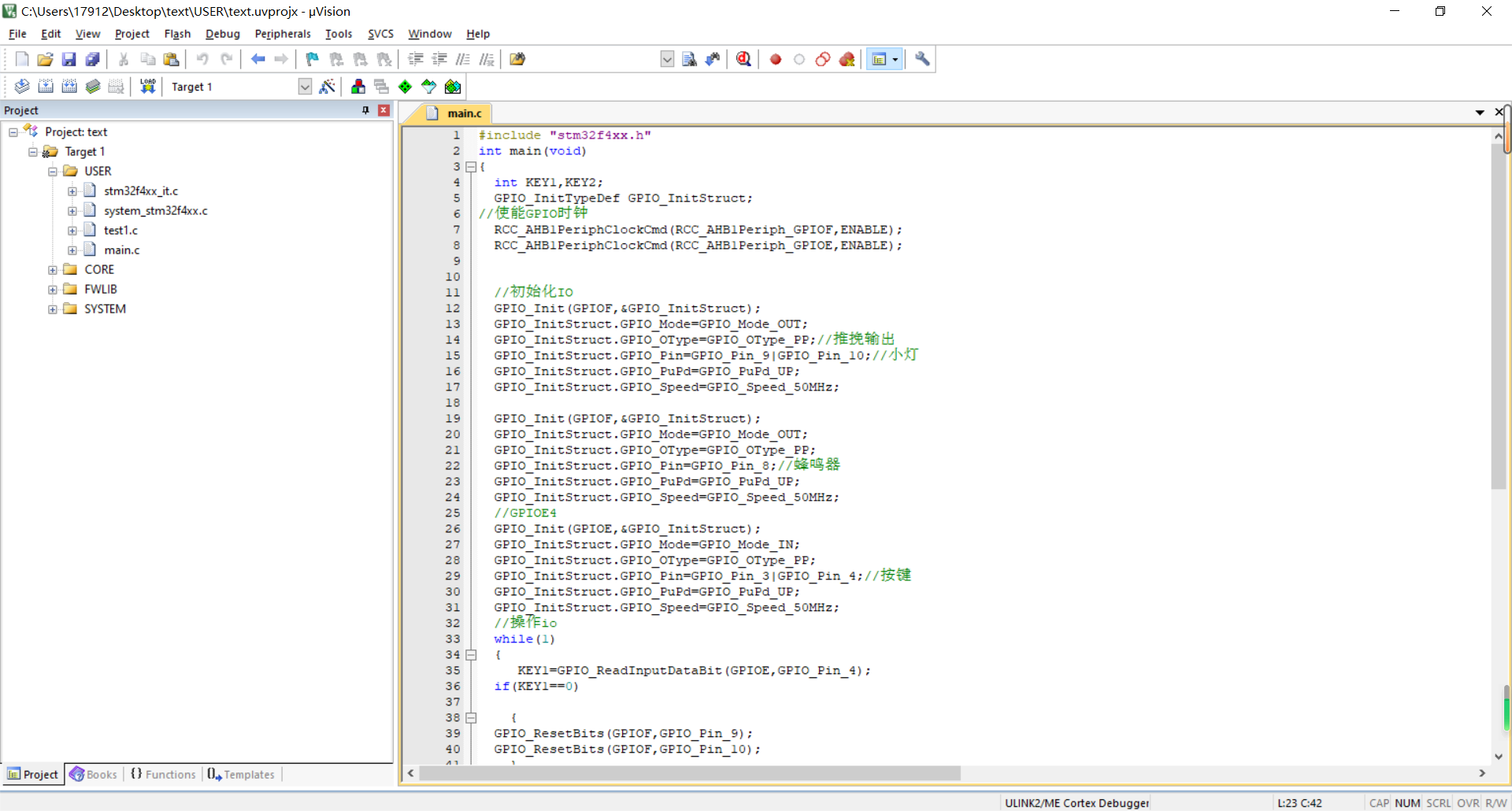Rebuild all target files icon
The width and height of the screenshot is (1512, 811).
[69, 87]
